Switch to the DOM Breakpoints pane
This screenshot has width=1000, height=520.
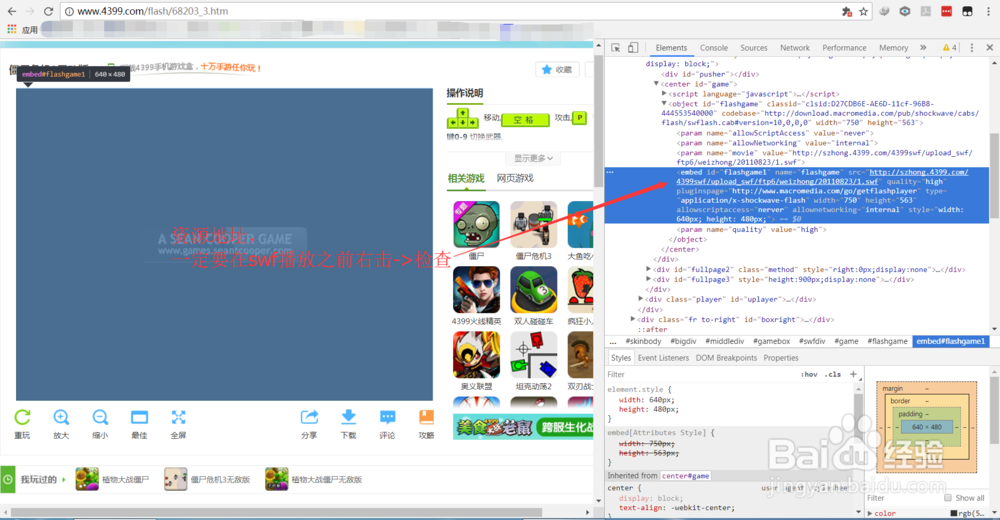(726, 358)
